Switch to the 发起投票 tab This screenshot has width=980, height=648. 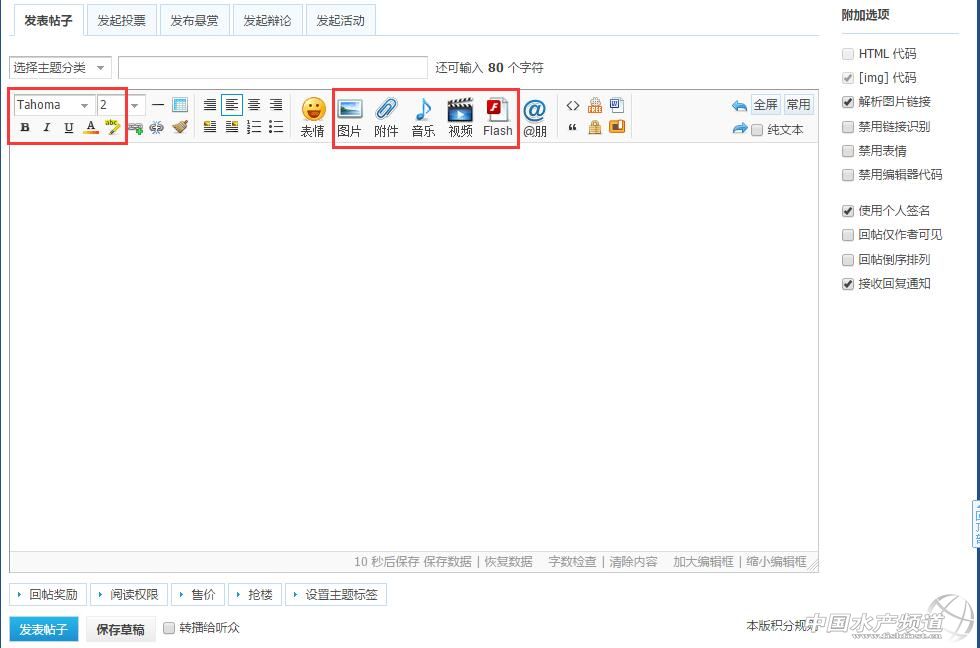click(121, 20)
